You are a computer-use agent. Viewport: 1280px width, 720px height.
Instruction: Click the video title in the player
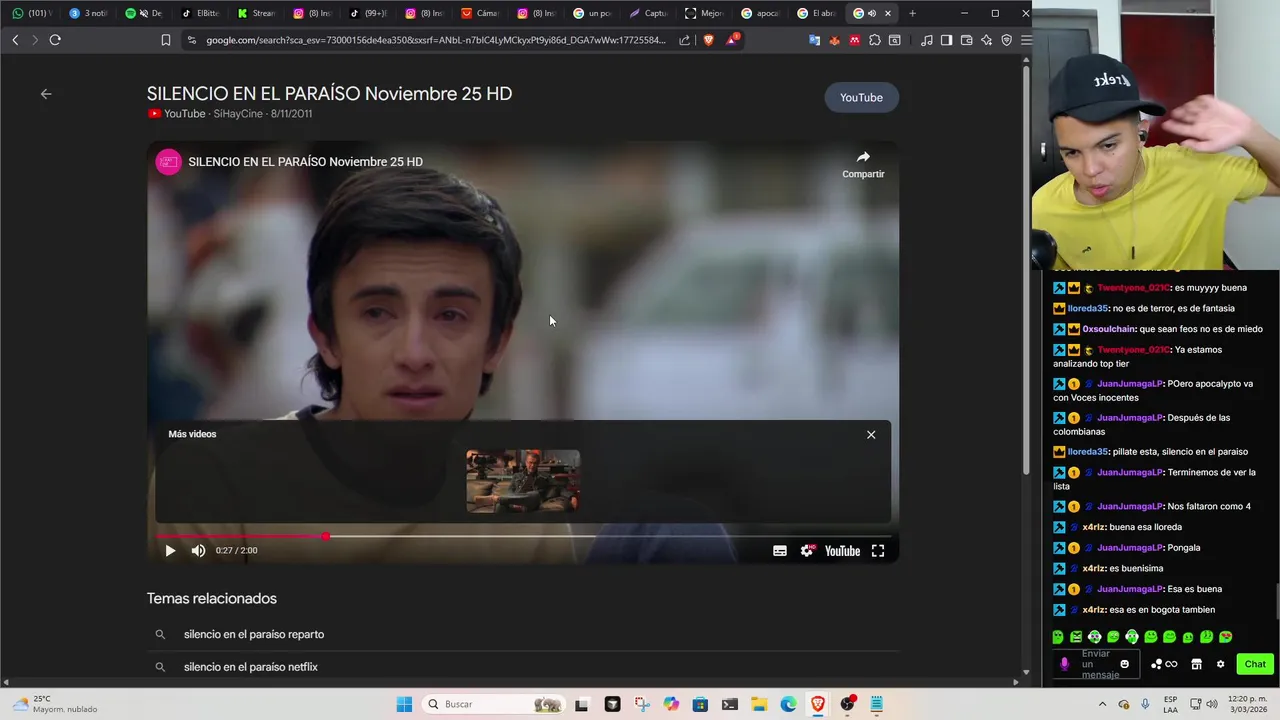(305, 161)
